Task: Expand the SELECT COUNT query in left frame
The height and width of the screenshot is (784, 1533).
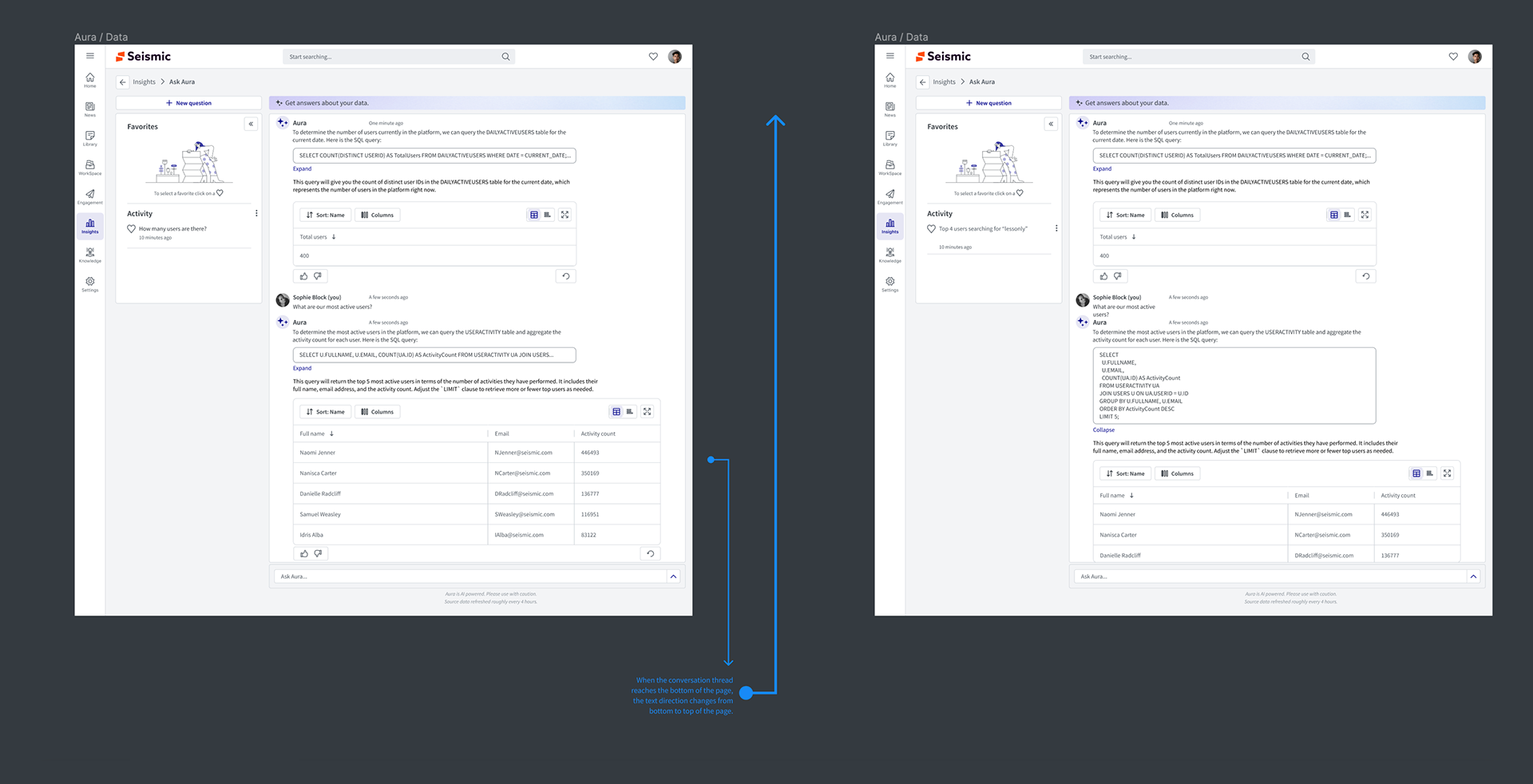Action: point(302,168)
